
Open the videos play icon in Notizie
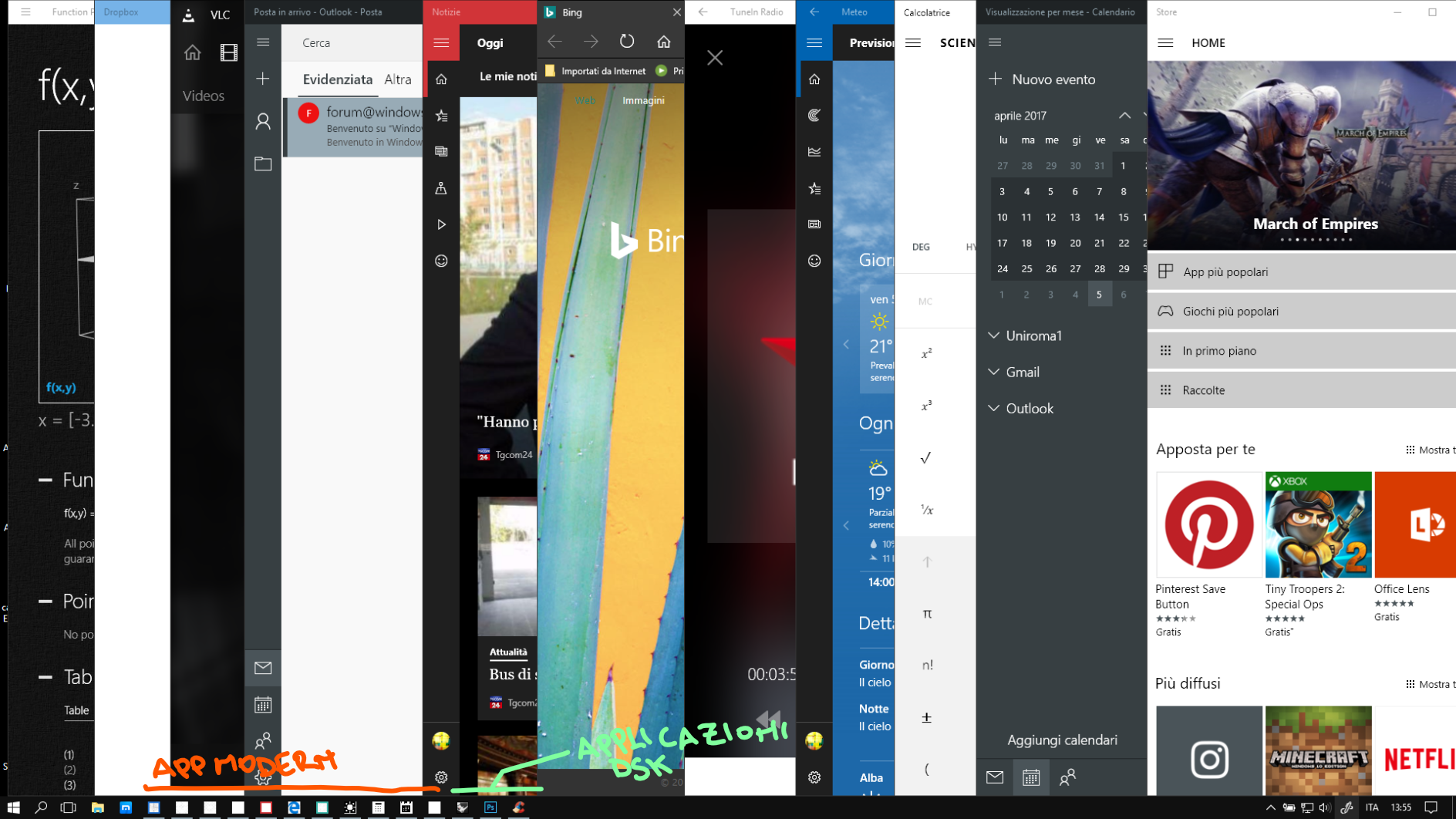point(441,224)
